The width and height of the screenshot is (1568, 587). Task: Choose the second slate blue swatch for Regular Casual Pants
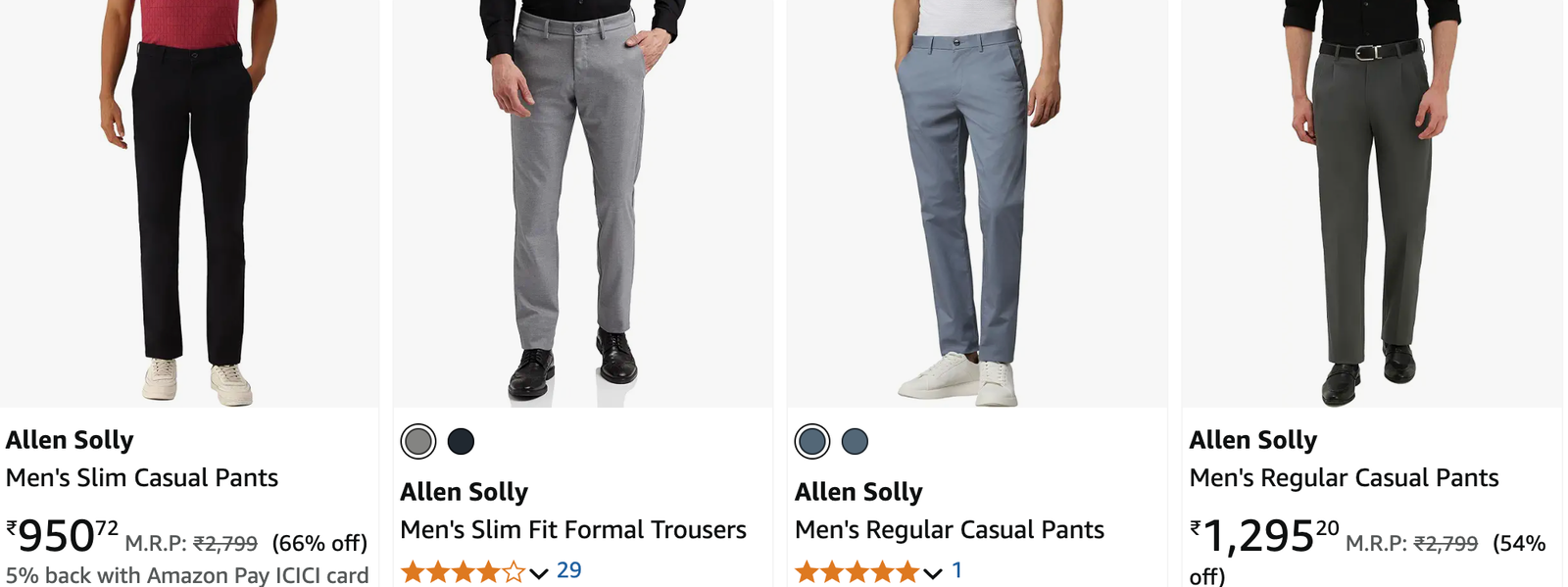(x=855, y=442)
